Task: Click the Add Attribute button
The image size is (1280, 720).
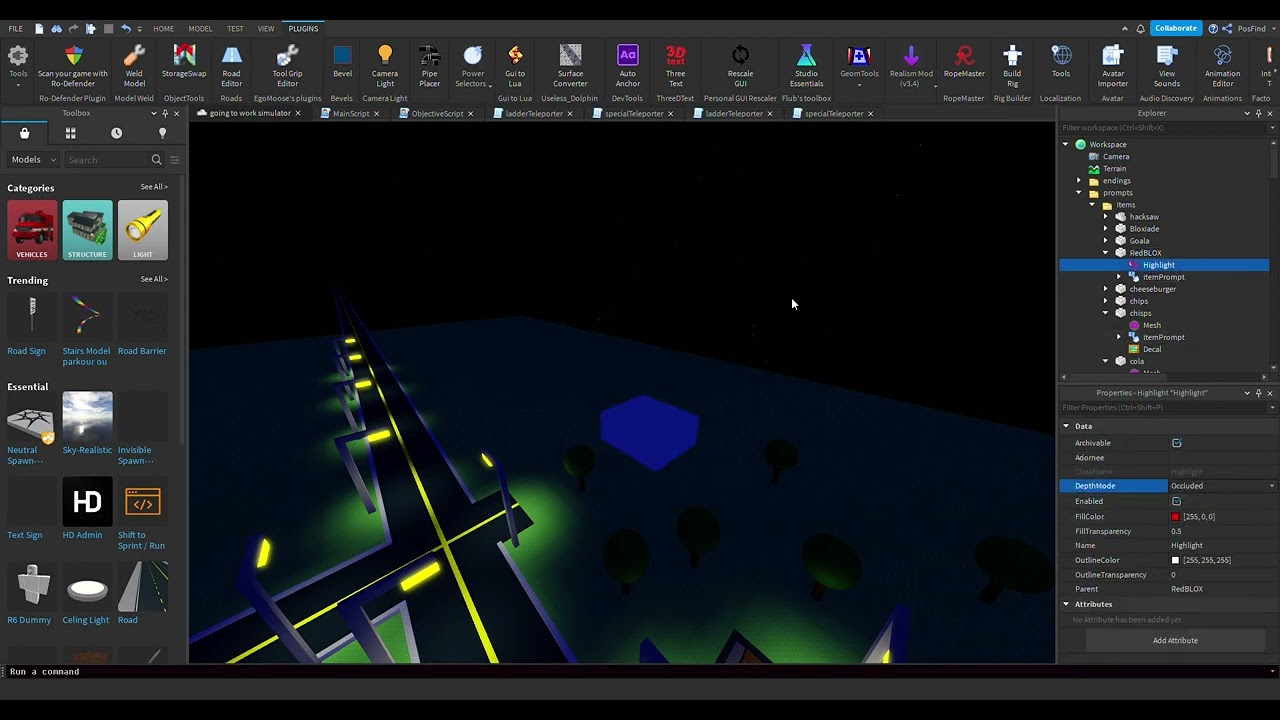Action: click(1175, 640)
